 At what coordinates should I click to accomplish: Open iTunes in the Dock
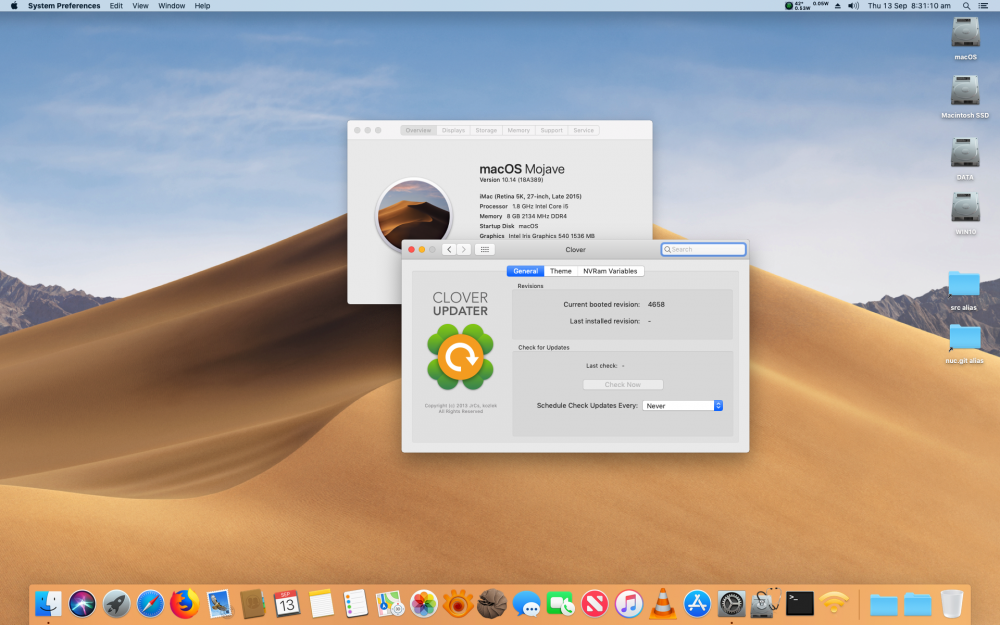629,603
